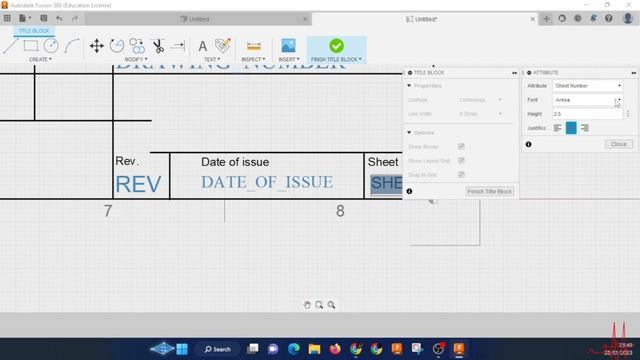
Task: Open the Help question mark icon
Action: pos(609,18)
